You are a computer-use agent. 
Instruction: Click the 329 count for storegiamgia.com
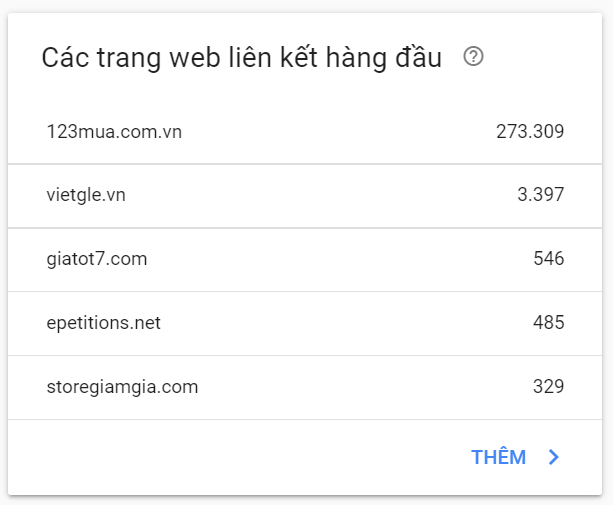coord(548,387)
